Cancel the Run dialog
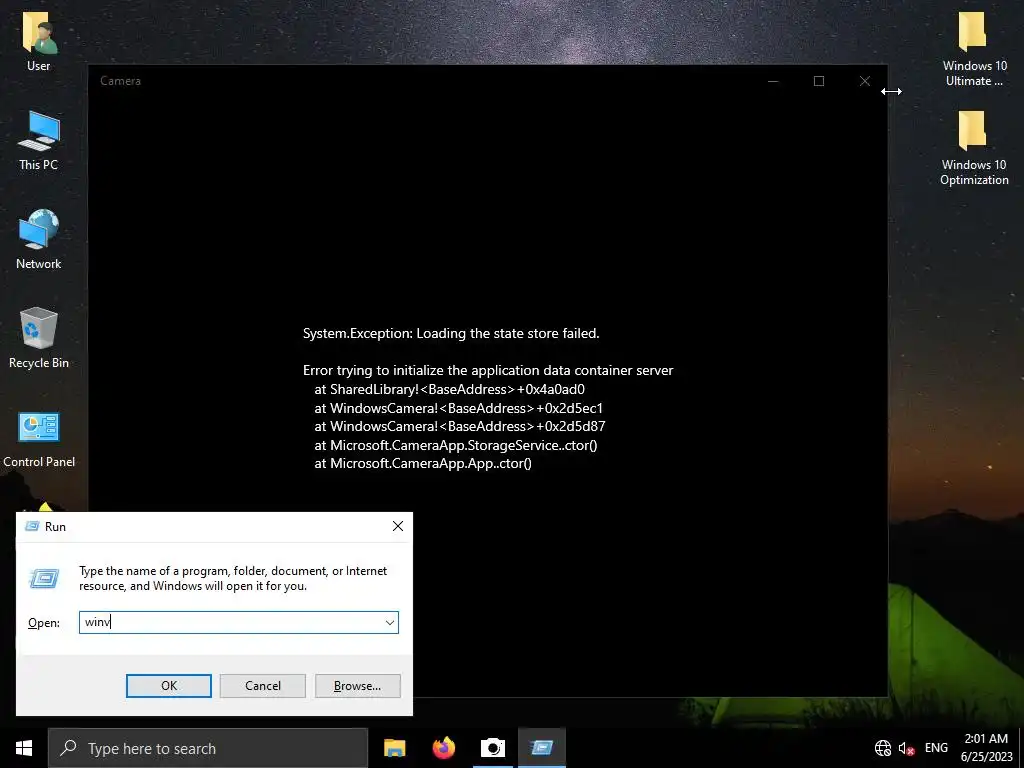This screenshot has height=768, width=1024. (x=263, y=686)
